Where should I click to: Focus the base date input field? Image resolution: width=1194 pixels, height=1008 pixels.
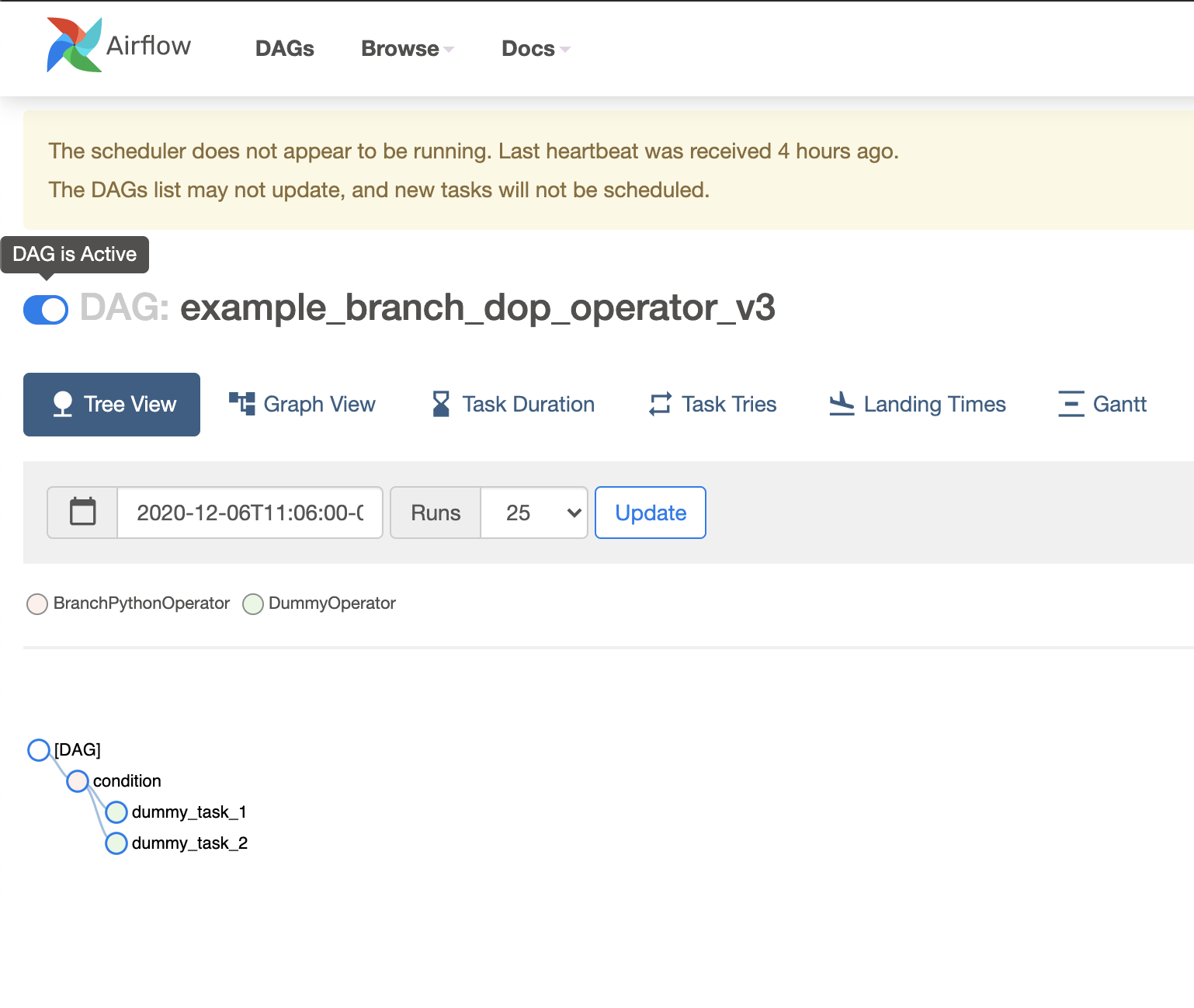pos(250,513)
